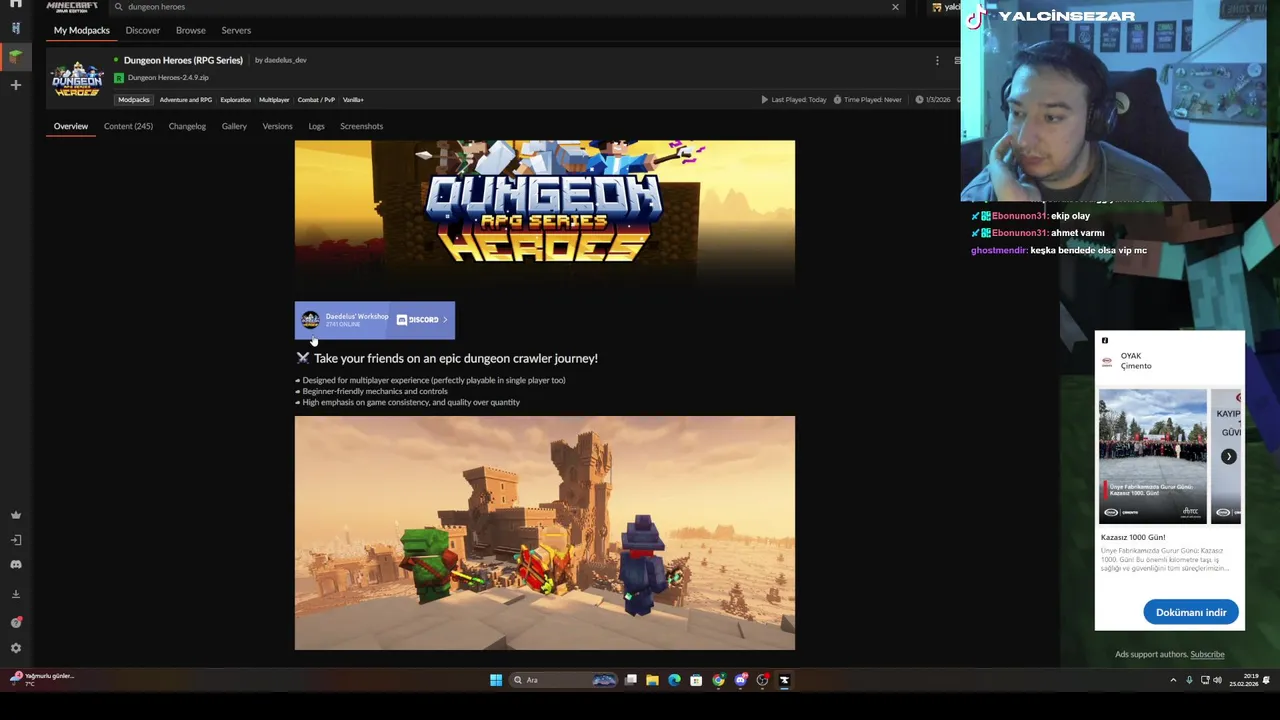Viewport: 1280px width, 720px height.
Task: Click the Dungeon Heroes-2.4.9.zip file name
Action: point(168,78)
